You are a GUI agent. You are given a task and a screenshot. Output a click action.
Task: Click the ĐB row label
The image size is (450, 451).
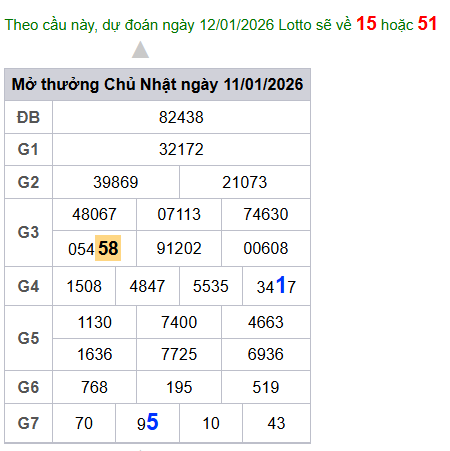(x=29, y=117)
